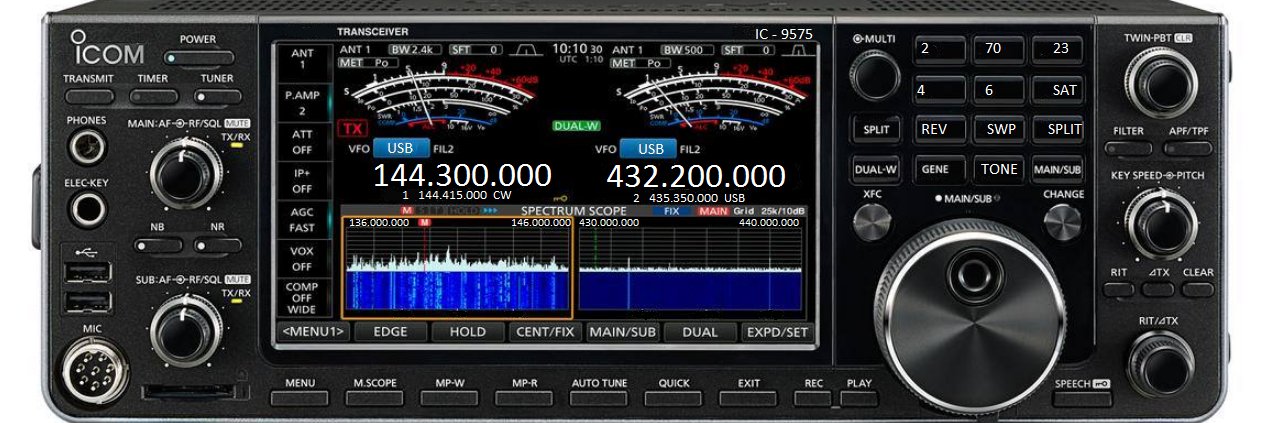Open the BW 500 bandwidth field
The height and width of the screenshot is (423, 1269).
coord(686,49)
